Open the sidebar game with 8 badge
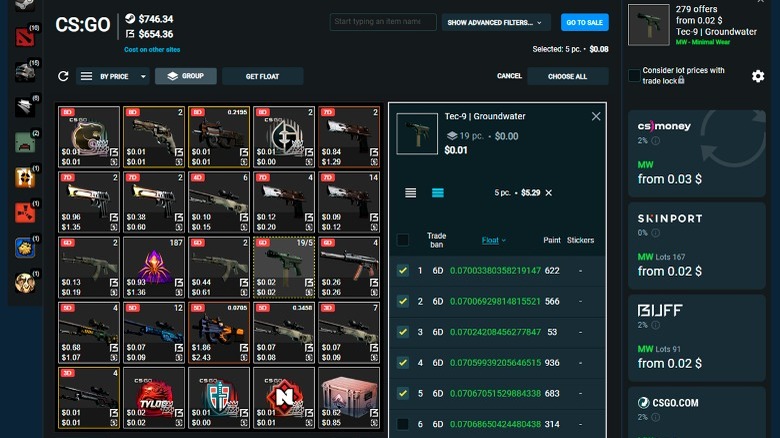Viewport: 780px width, 438px height. 24,107
